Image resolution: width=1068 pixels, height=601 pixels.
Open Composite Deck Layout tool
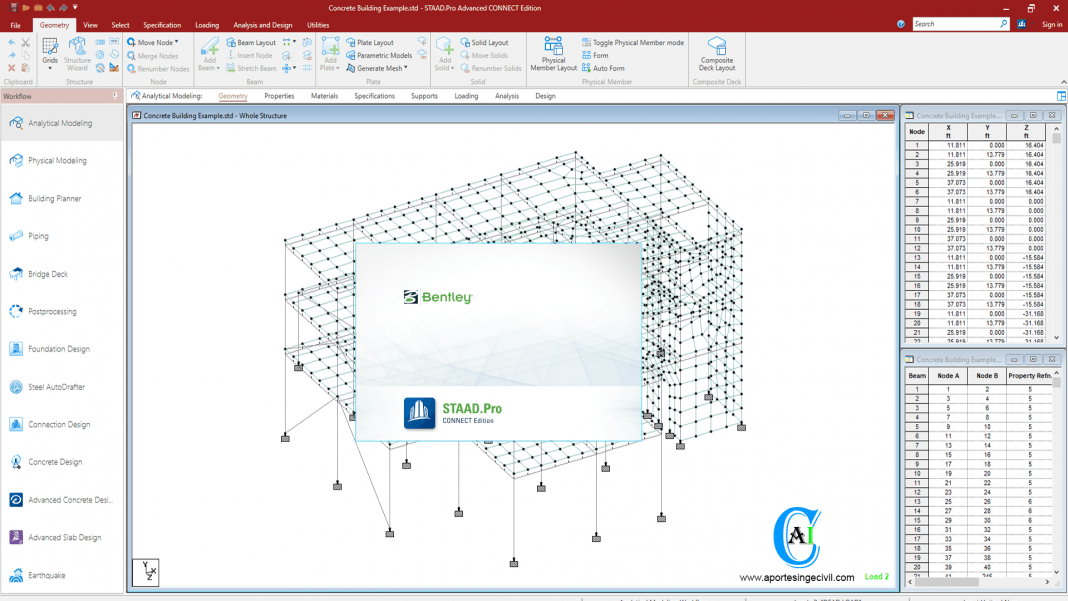[x=716, y=54]
